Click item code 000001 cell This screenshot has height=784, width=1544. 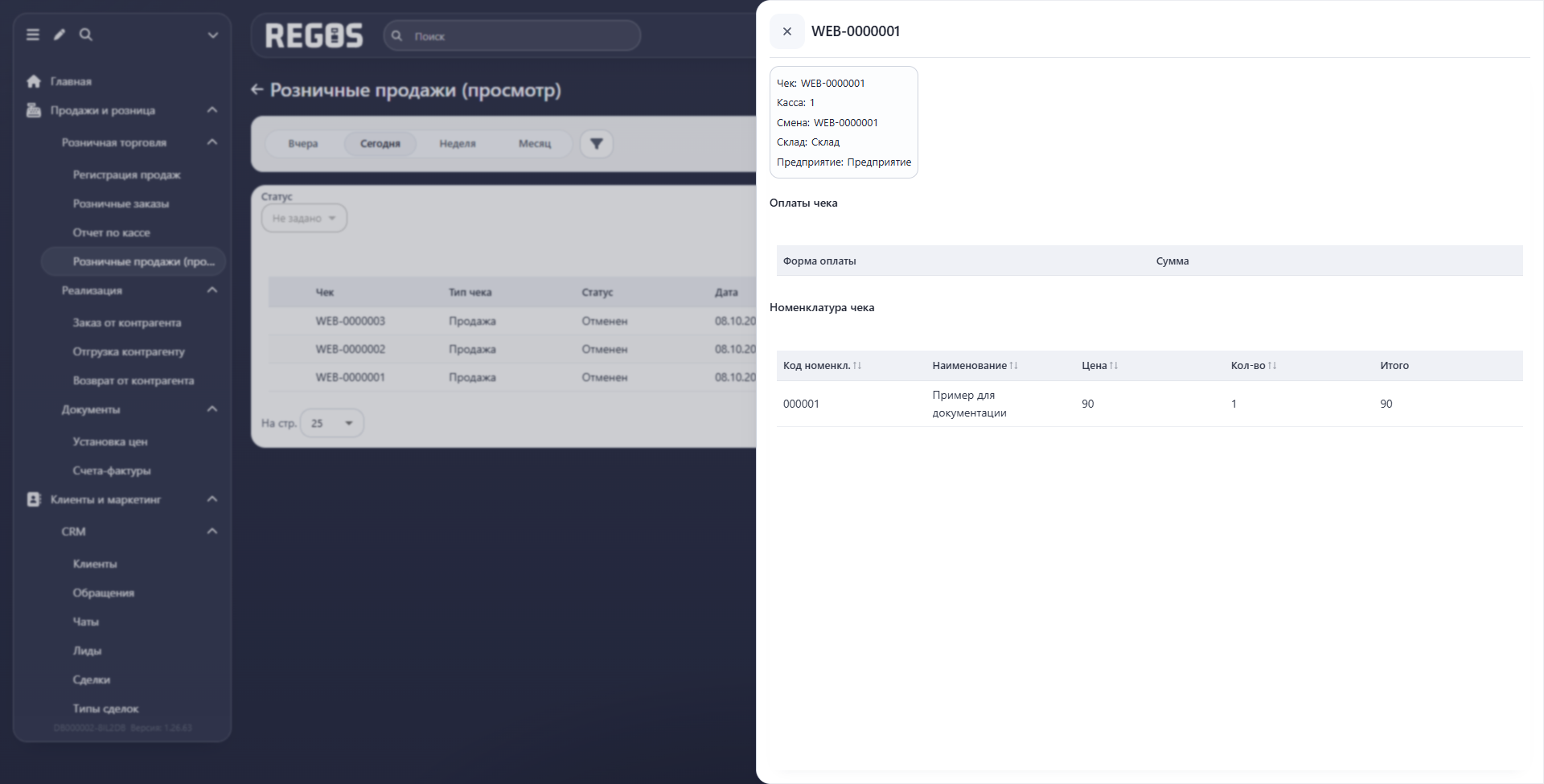[x=801, y=404]
